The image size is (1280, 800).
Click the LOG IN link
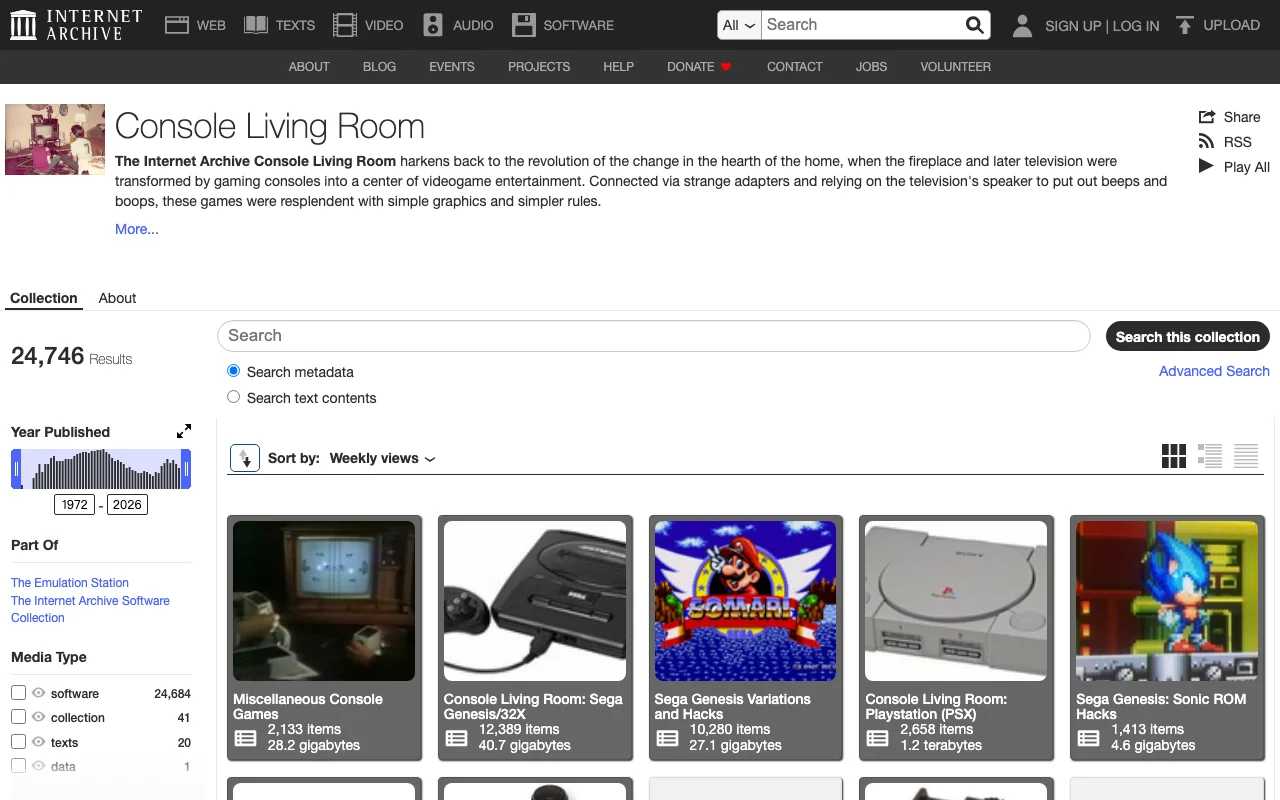(1136, 26)
